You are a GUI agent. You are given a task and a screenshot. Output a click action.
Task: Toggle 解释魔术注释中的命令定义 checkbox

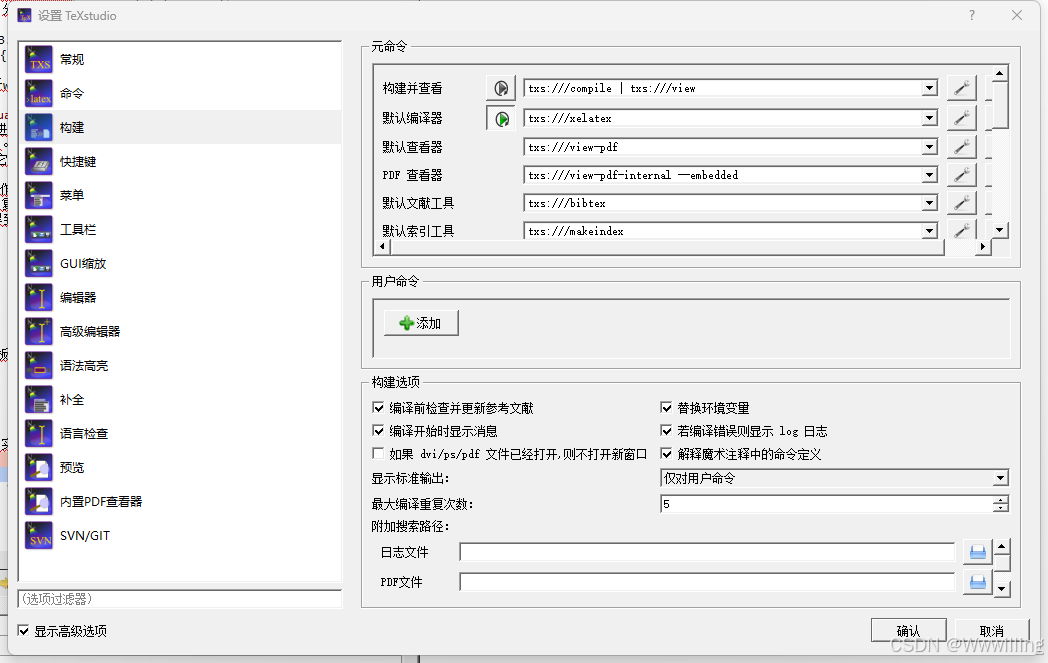[x=666, y=454]
